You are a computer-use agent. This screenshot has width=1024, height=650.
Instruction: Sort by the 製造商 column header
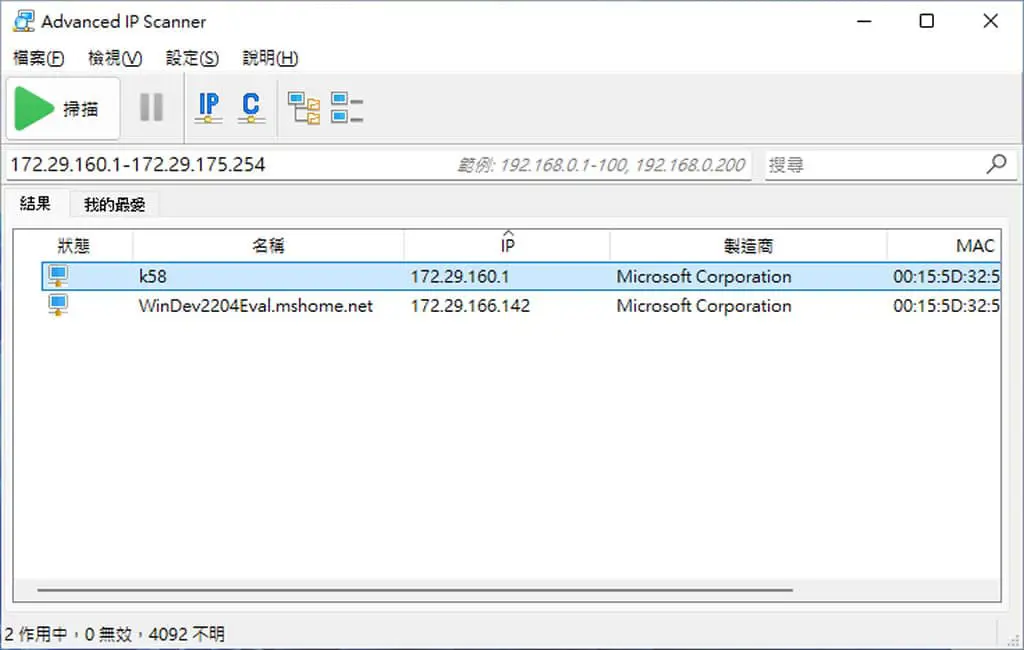(748, 246)
